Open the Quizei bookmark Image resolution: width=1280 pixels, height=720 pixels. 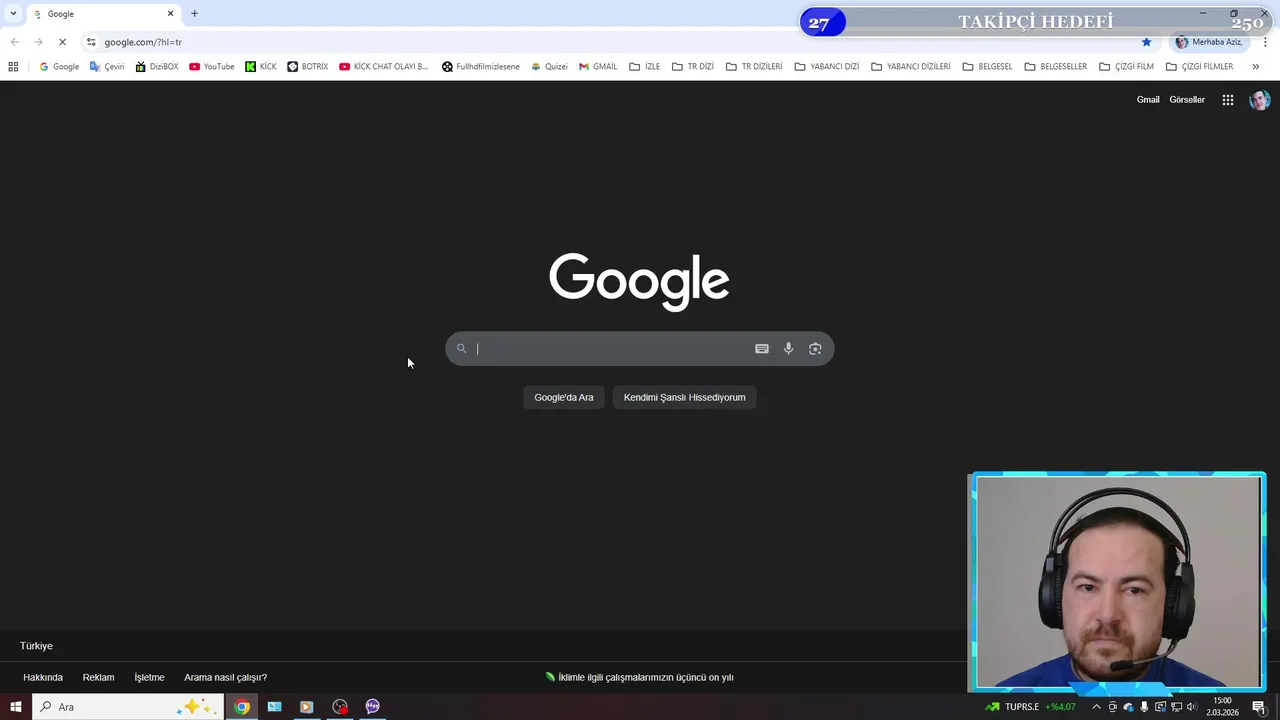tap(549, 67)
